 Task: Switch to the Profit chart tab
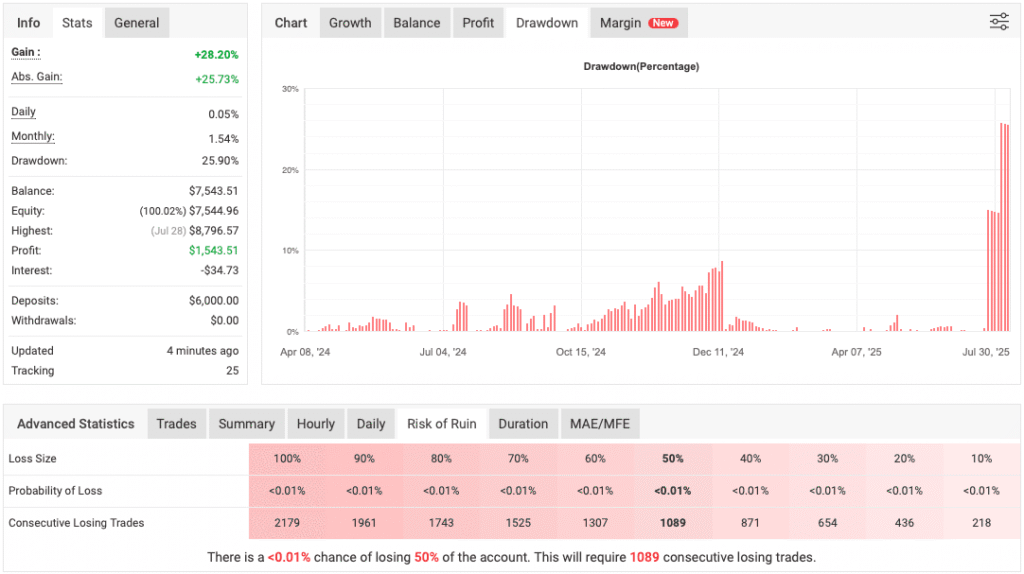click(x=478, y=23)
